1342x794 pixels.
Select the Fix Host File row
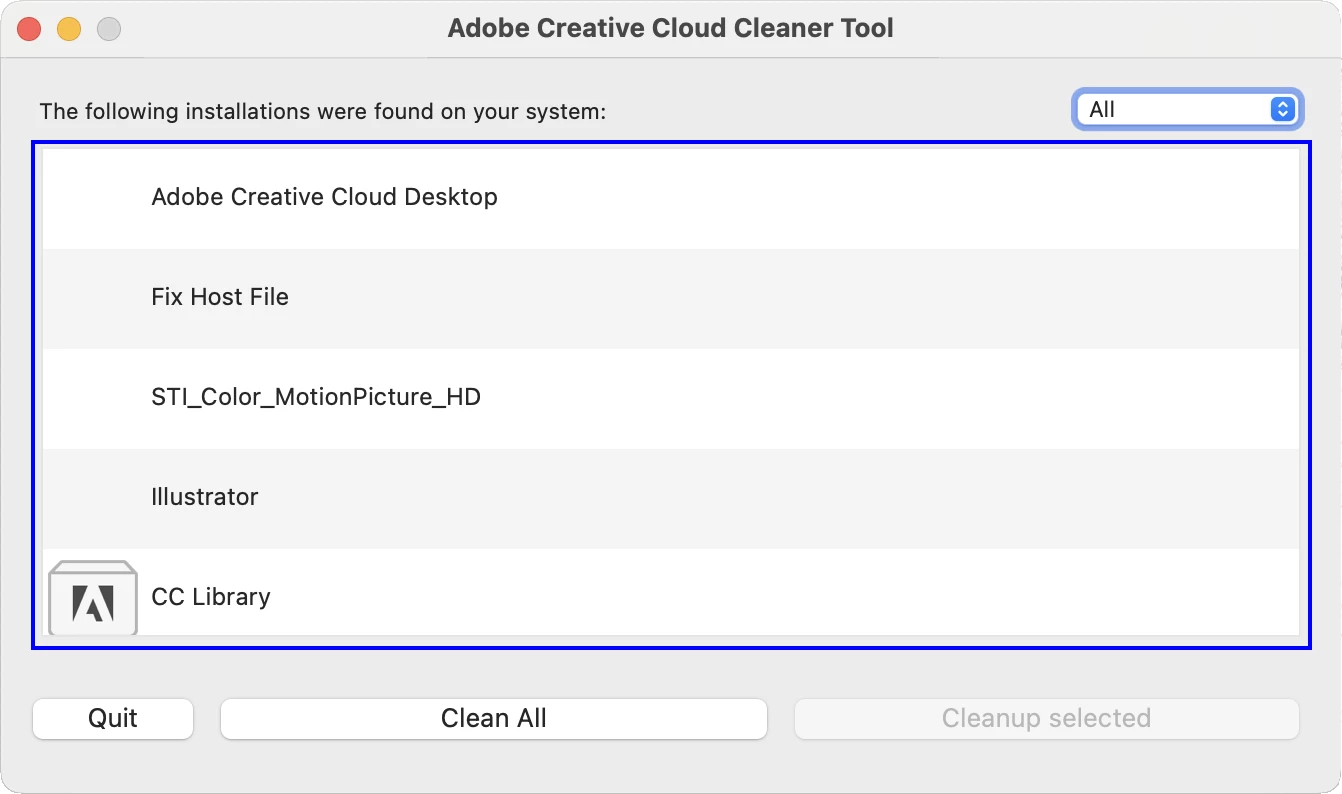click(670, 298)
